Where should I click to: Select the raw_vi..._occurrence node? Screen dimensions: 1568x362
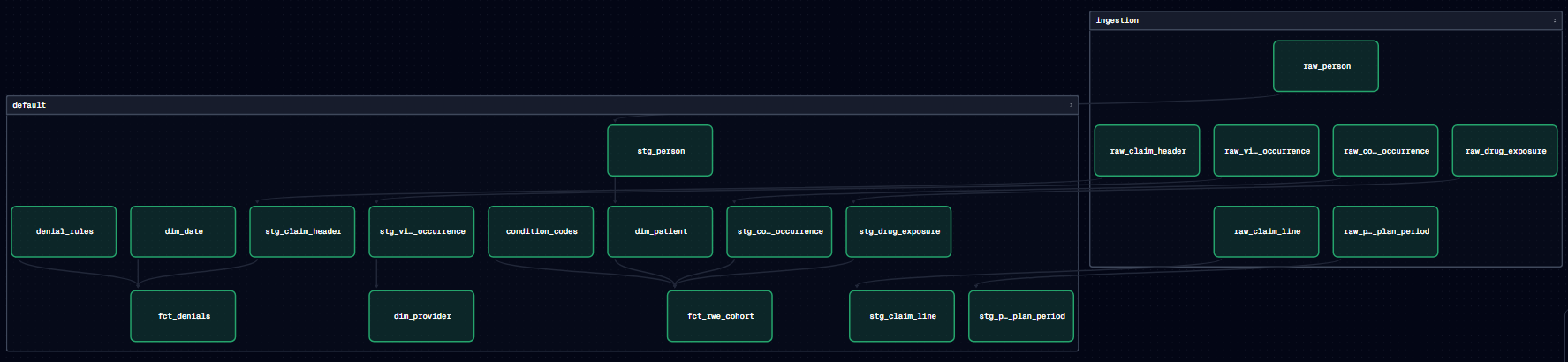pyautogui.click(x=1266, y=151)
